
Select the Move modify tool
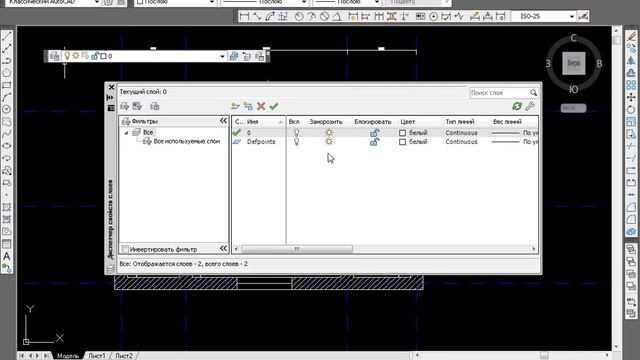(x=631, y=97)
